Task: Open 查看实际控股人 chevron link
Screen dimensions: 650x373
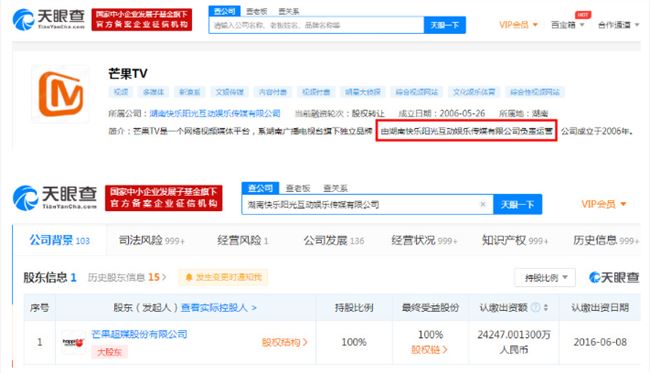Action: [x=219, y=308]
